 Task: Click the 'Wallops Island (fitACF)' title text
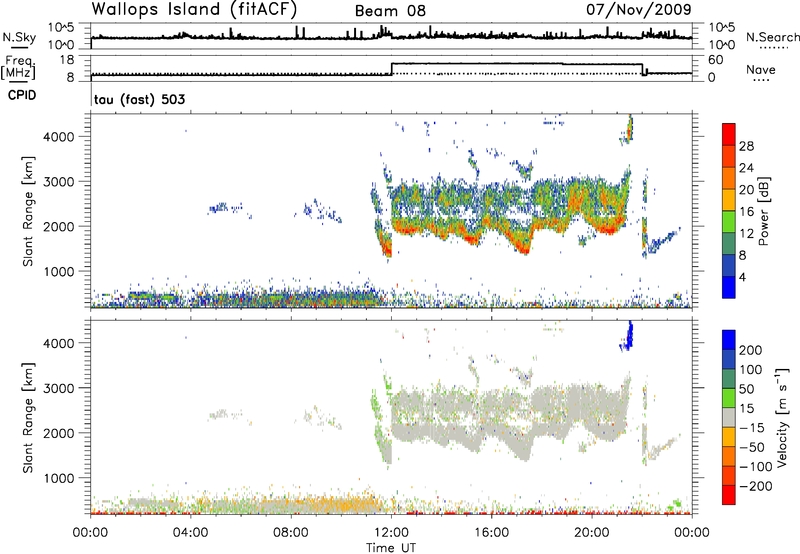[194, 10]
